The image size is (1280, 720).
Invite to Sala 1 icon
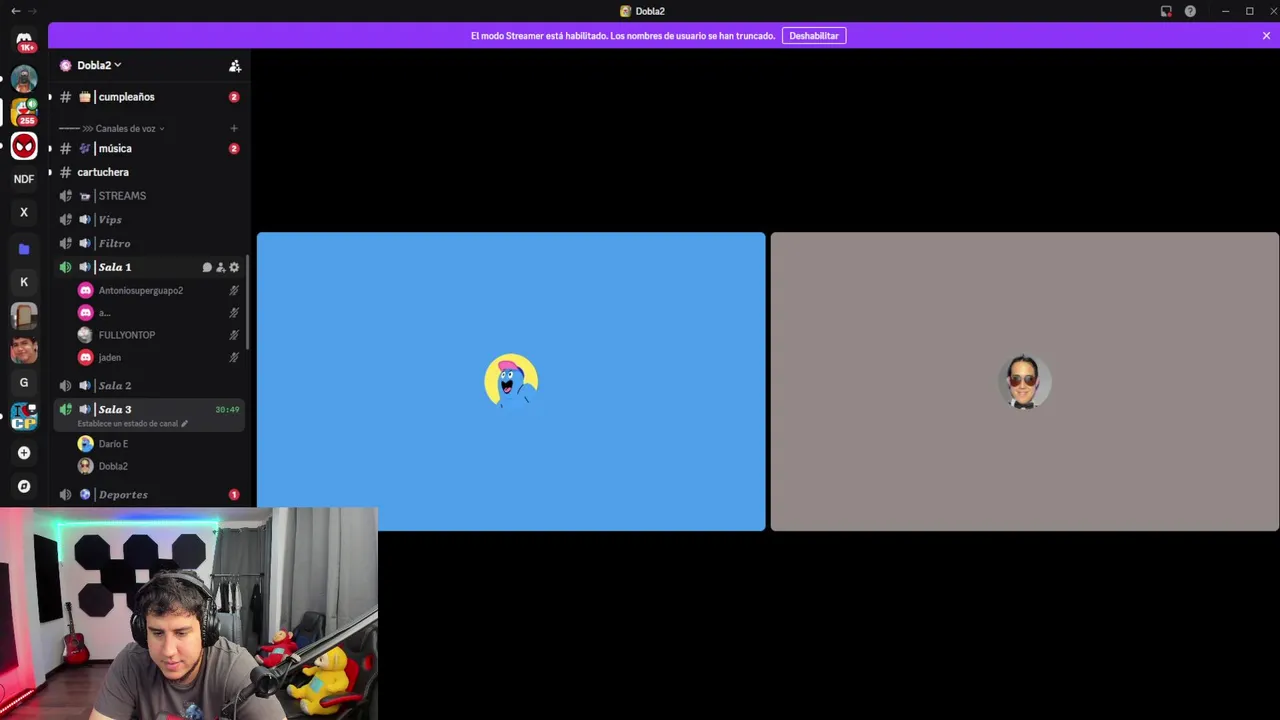[x=221, y=267]
